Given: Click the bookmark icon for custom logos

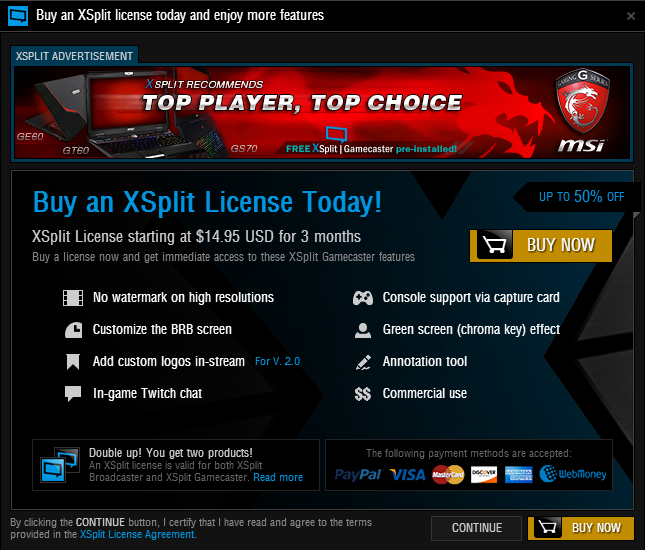Looking at the screenshot, I should [x=73, y=362].
